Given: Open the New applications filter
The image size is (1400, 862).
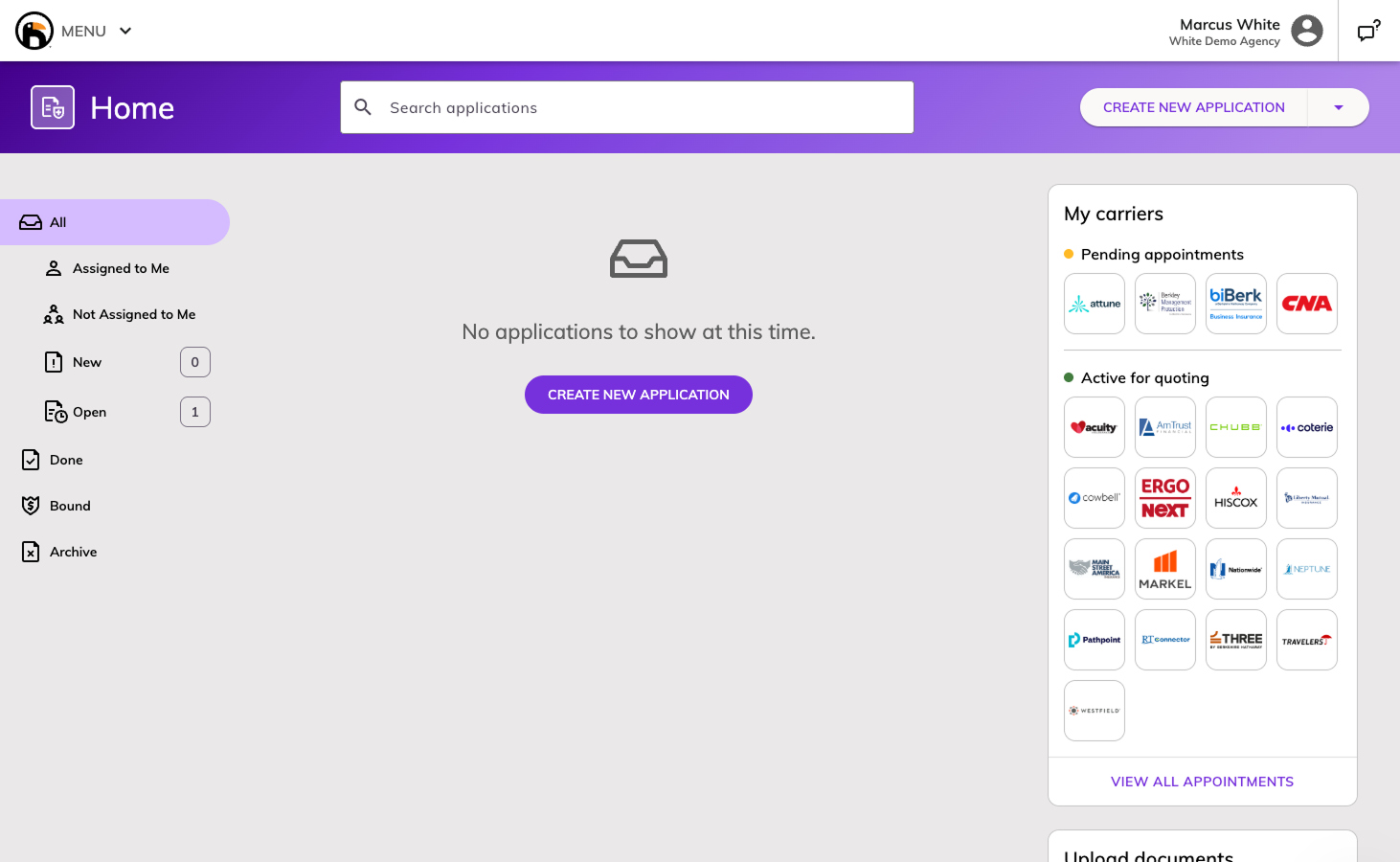Looking at the screenshot, I should 87,362.
